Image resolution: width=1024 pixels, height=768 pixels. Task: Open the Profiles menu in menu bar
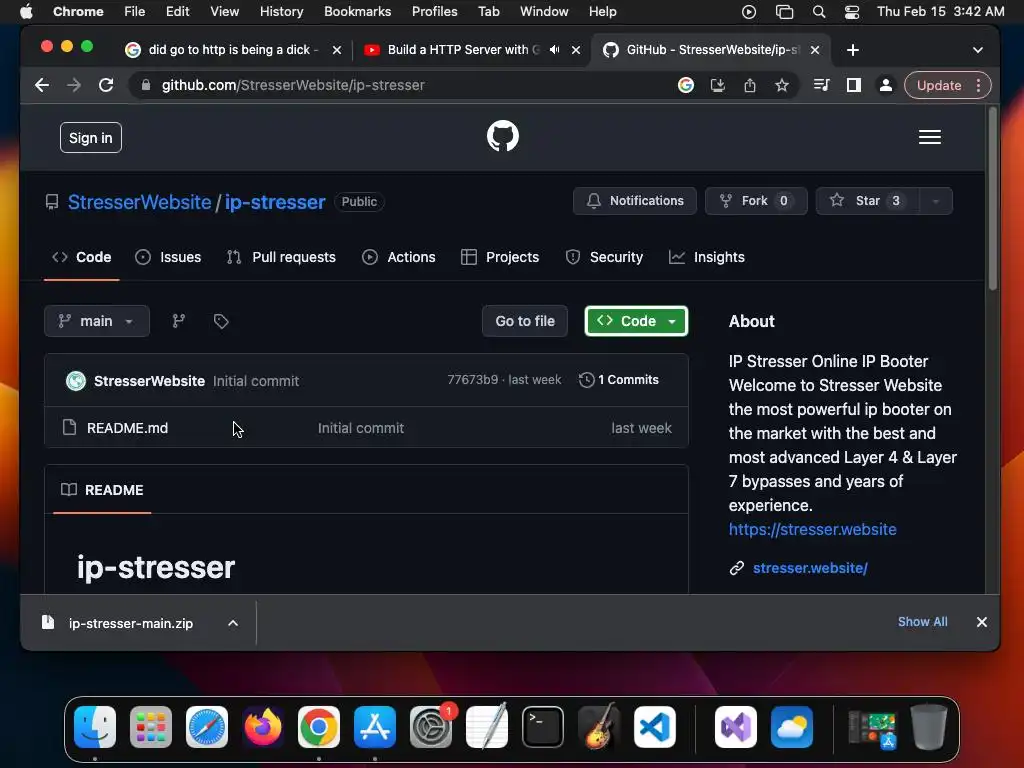434,12
